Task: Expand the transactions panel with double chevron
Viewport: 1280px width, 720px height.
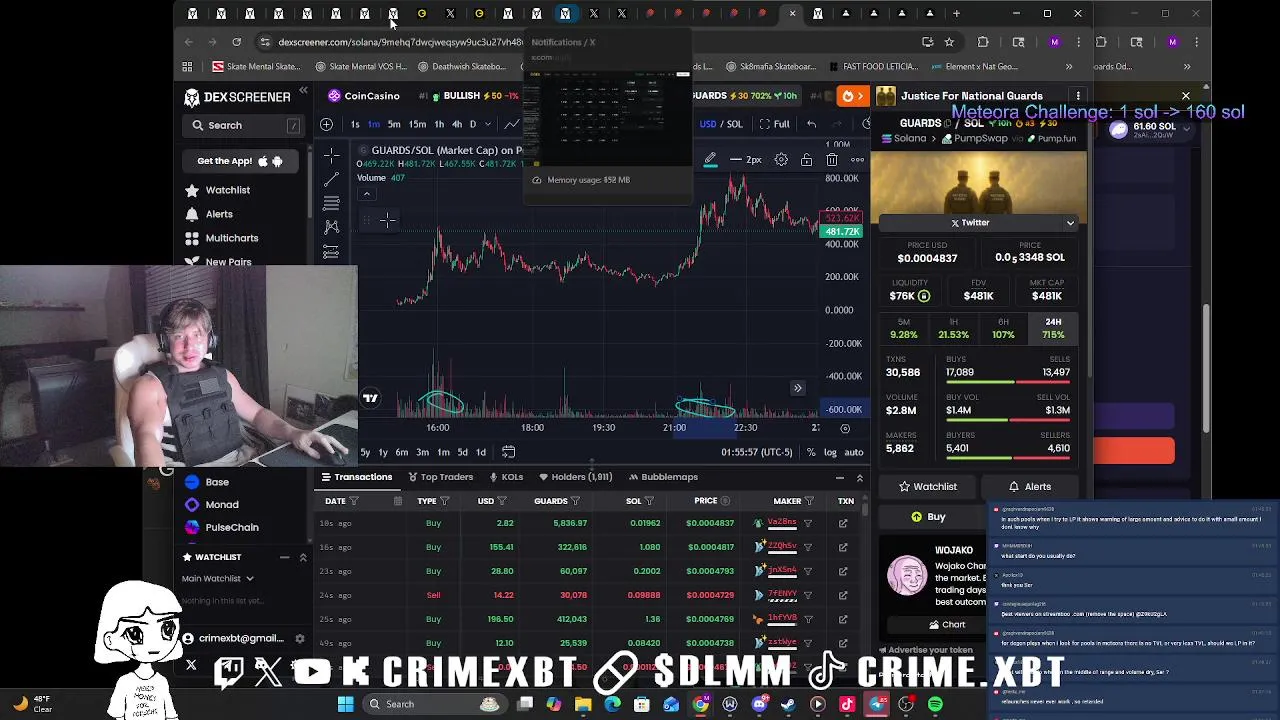Action: 859,478
